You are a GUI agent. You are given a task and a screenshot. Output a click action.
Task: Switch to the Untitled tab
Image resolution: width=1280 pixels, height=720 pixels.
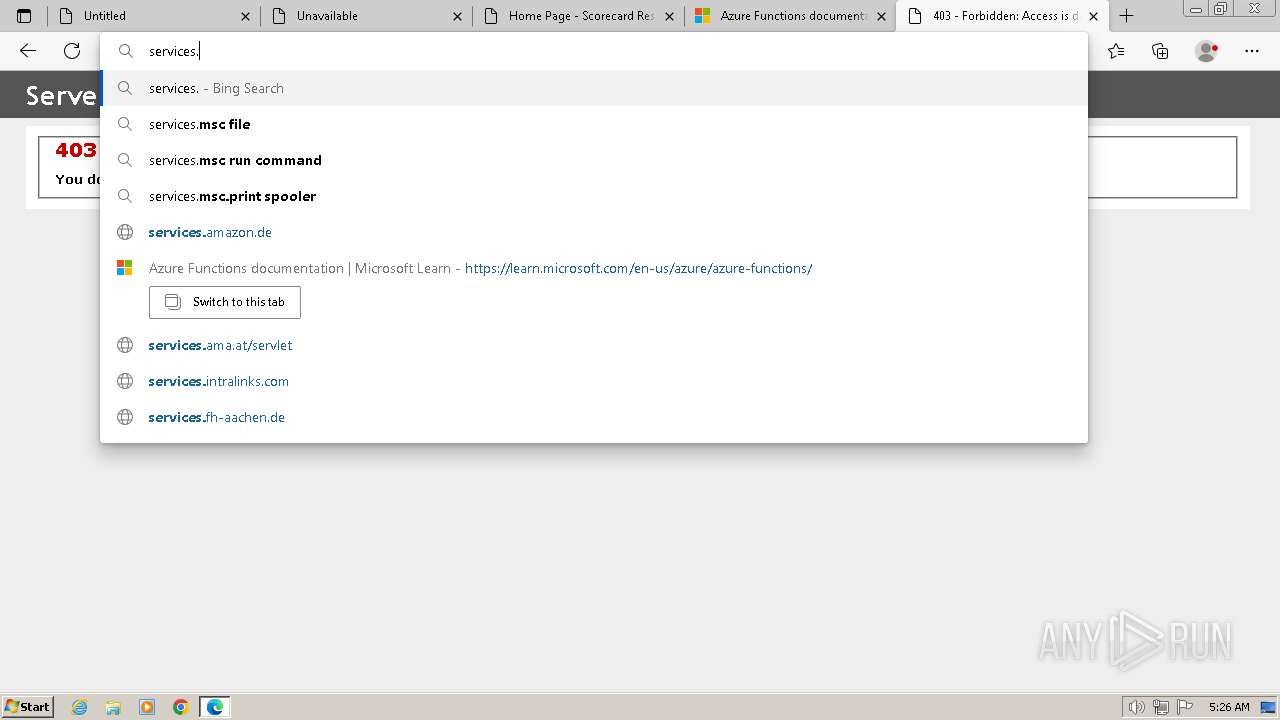pos(154,16)
